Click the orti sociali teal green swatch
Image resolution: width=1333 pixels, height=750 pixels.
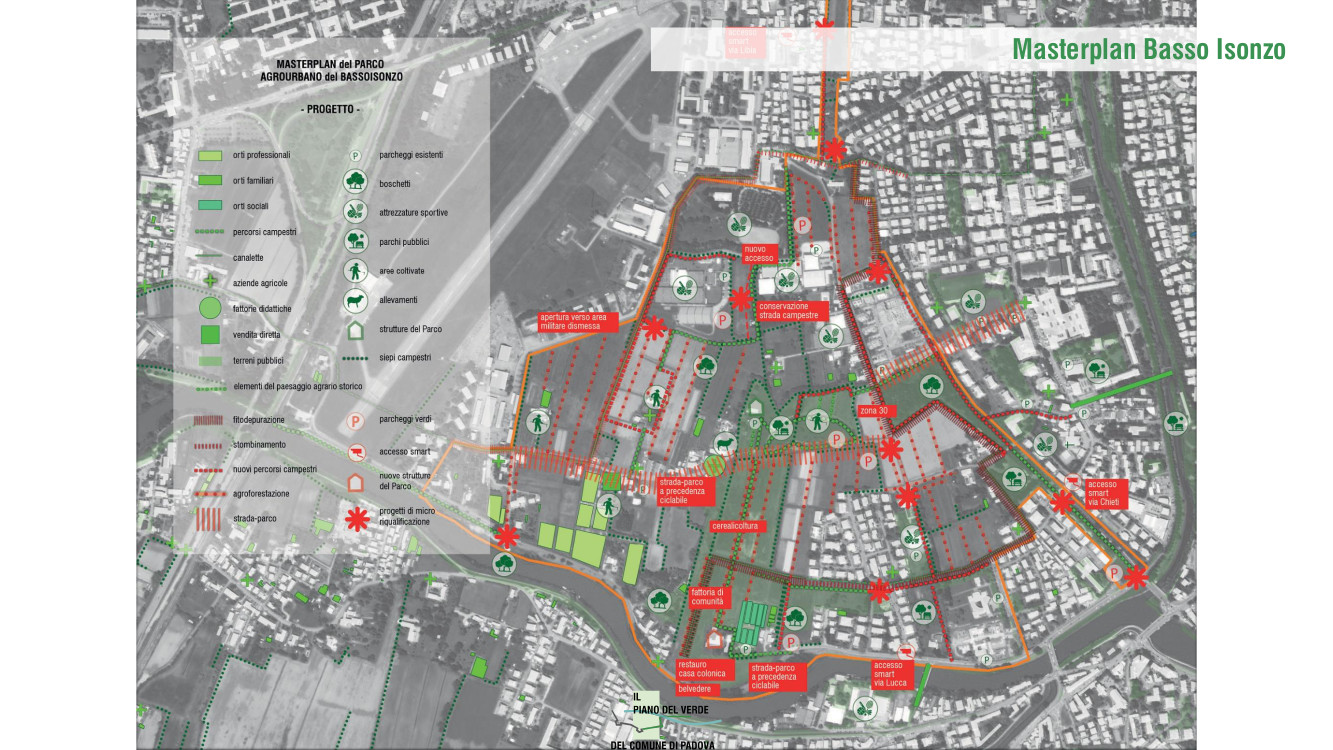[x=210, y=206]
